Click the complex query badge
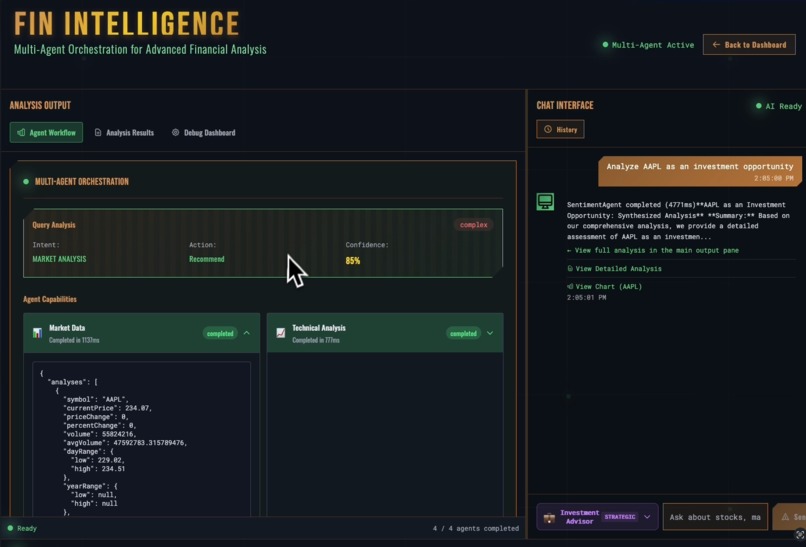Viewport: 806px width, 547px height. 473,225
